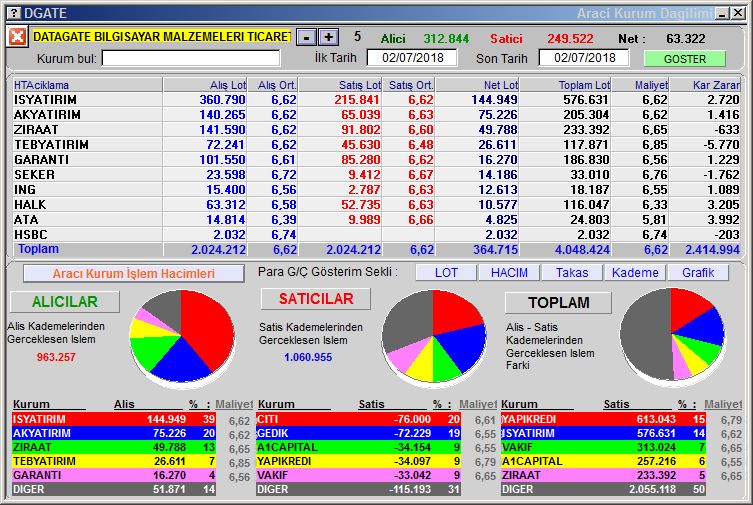Click the pink GARANTI buyers row
This screenshot has height=505, width=753.
(x=114, y=475)
